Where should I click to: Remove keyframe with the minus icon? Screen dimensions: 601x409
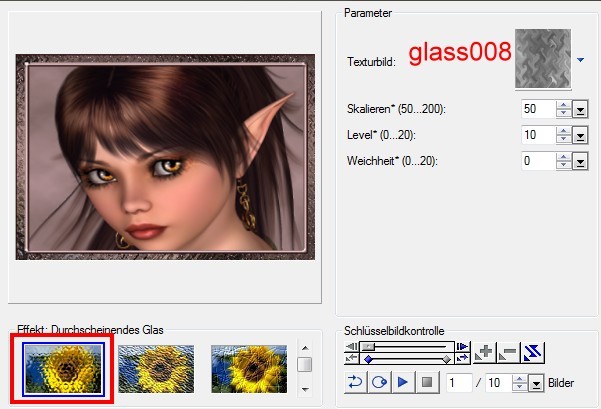[x=508, y=352]
